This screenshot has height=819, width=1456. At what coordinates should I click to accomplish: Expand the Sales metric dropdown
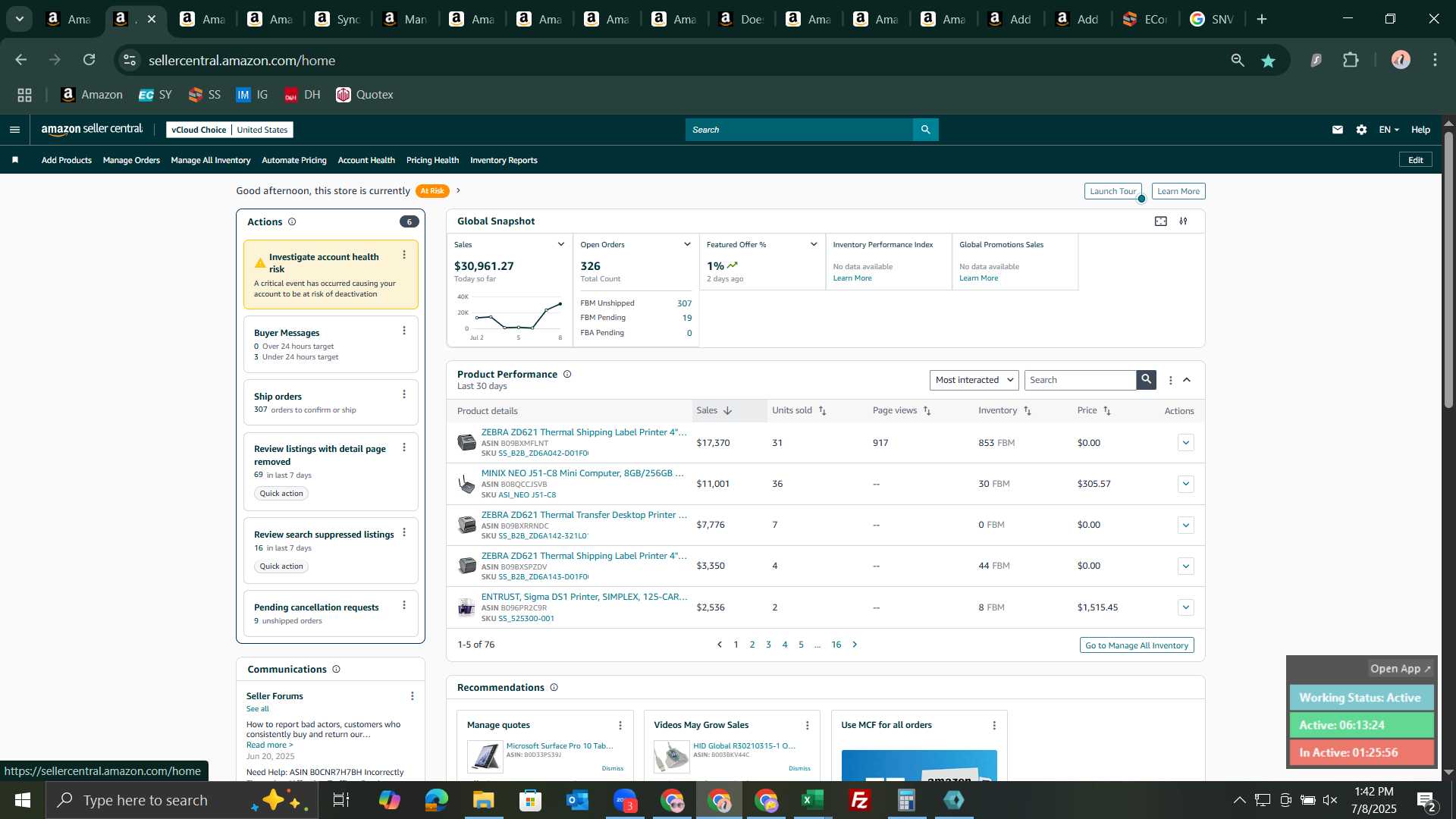point(561,245)
